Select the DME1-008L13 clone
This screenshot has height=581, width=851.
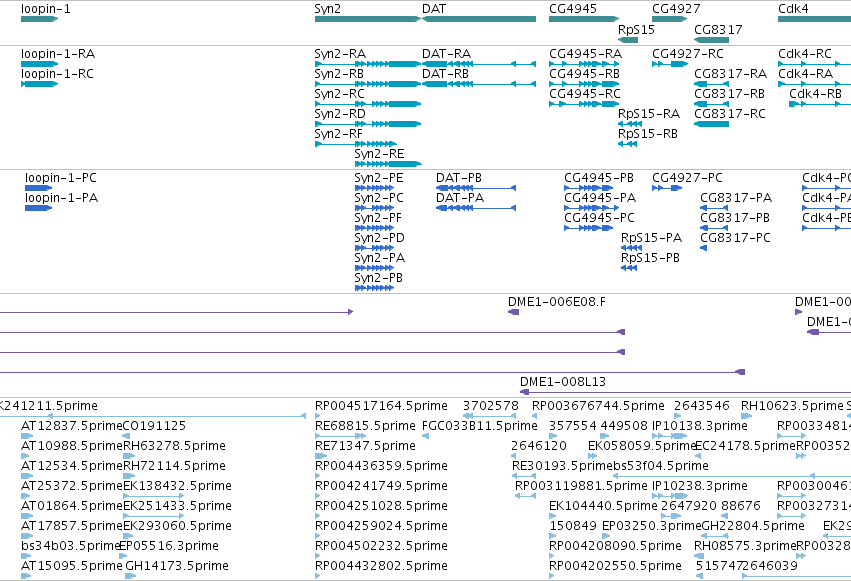(x=685, y=392)
